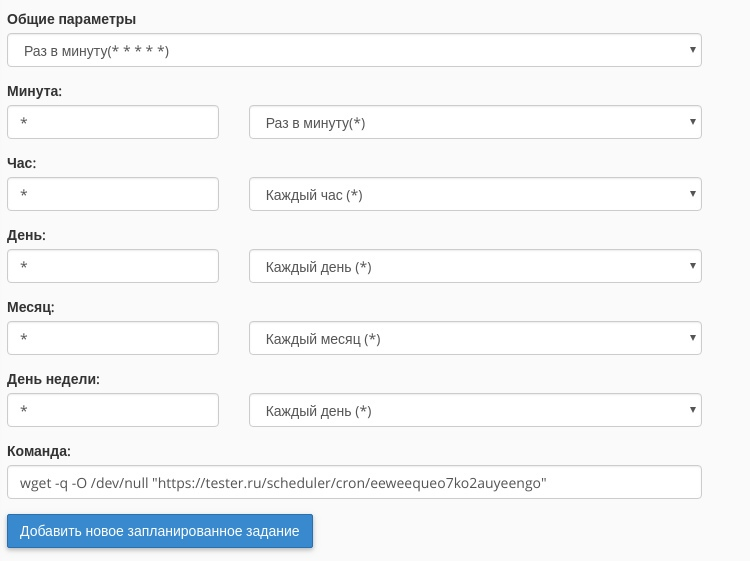This screenshot has height=561, width=750.
Task: Click the "День:" field label
Action: pyautogui.click(x=27, y=235)
